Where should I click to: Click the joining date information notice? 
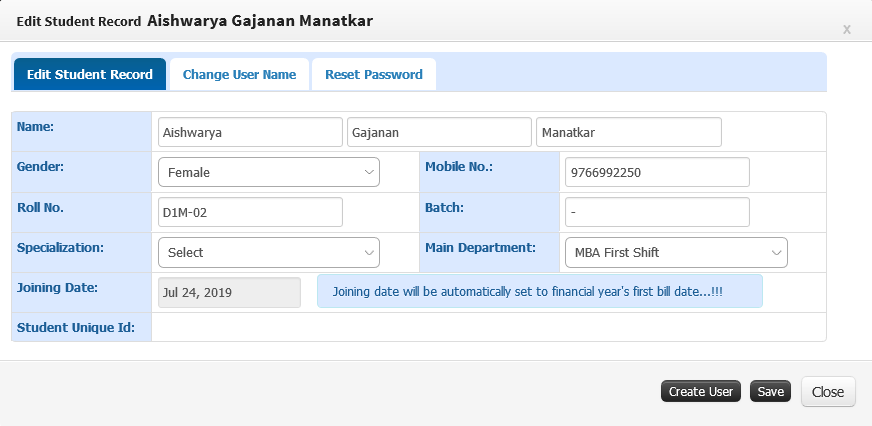(539, 291)
